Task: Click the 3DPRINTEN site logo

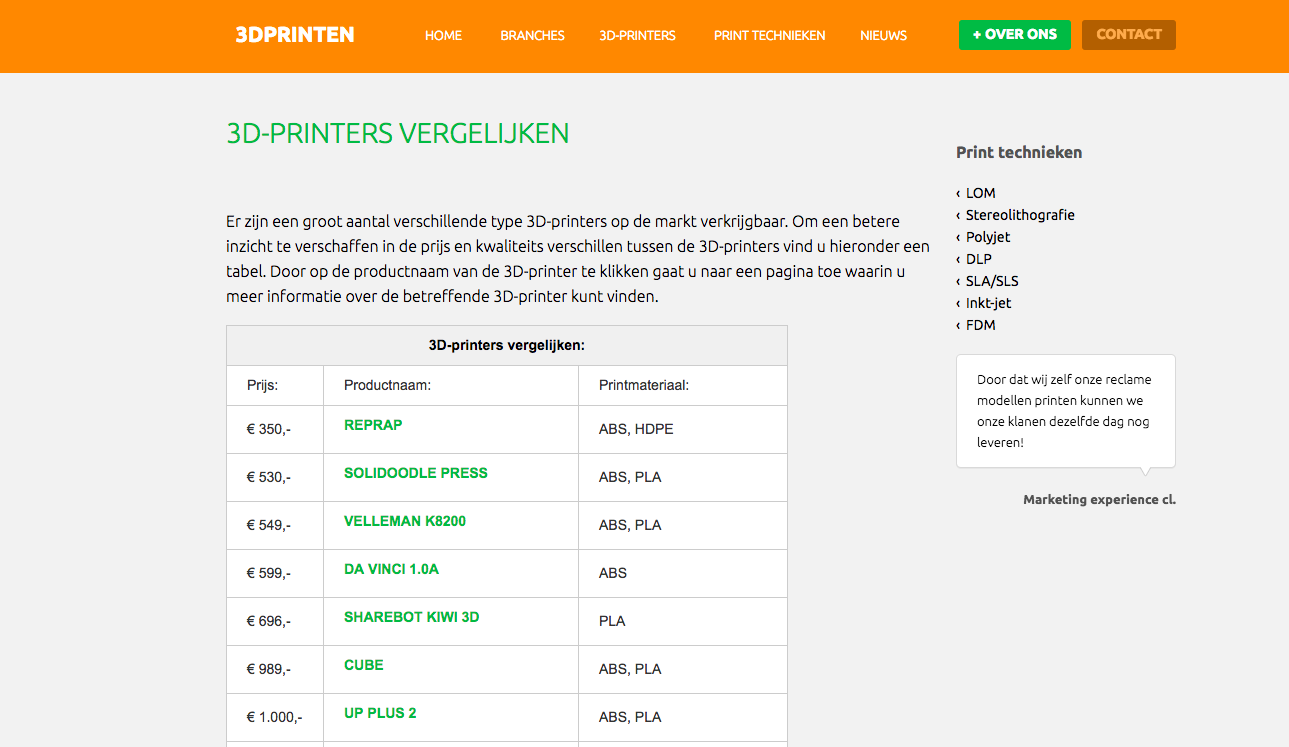Action: click(x=294, y=35)
